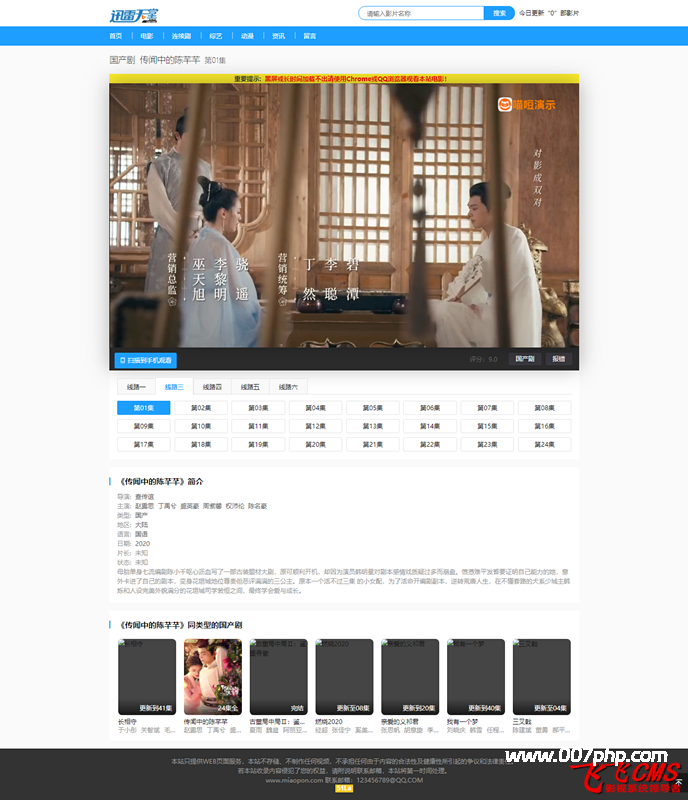
Task: Focus the movie name search field
Action: coord(421,14)
